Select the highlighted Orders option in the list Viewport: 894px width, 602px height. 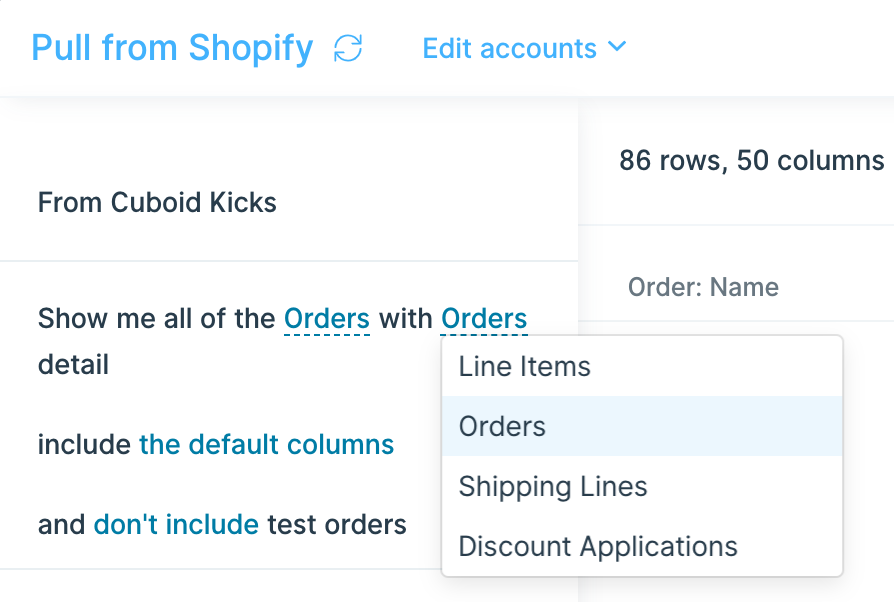pos(502,427)
